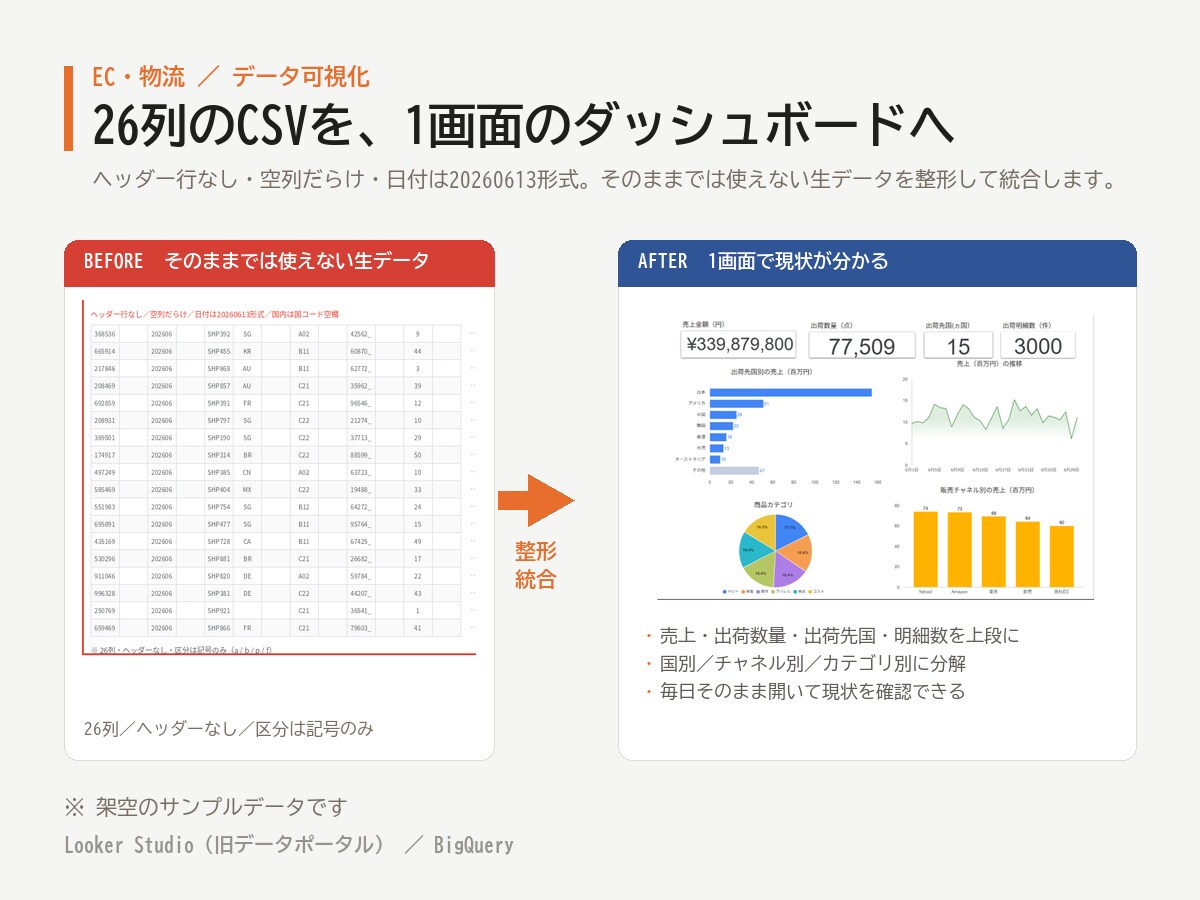Screen dimensions: 1200x900
Task: Click the 26列のCSVを main headline
Action: click(x=523, y=124)
